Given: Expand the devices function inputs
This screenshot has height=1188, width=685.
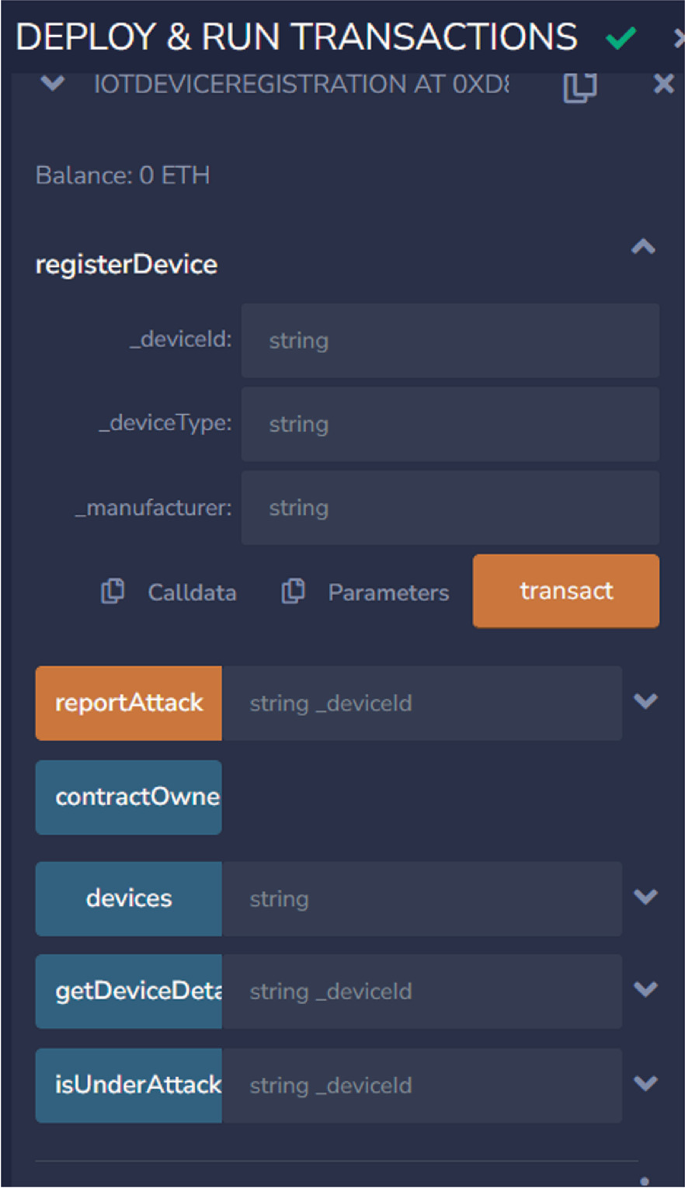Looking at the screenshot, I should tap(646, 897).
